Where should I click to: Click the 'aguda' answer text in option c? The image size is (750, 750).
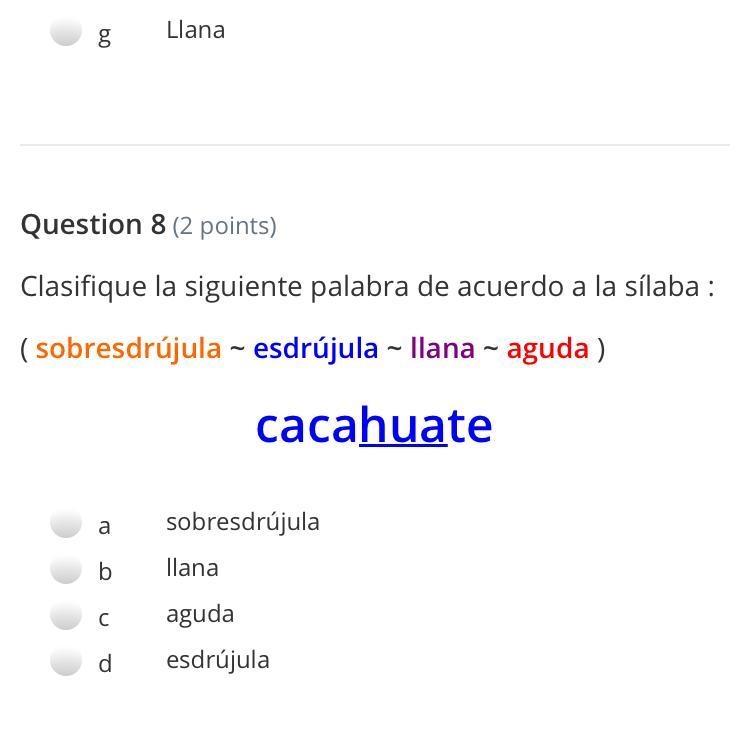[x=200, y=615]
